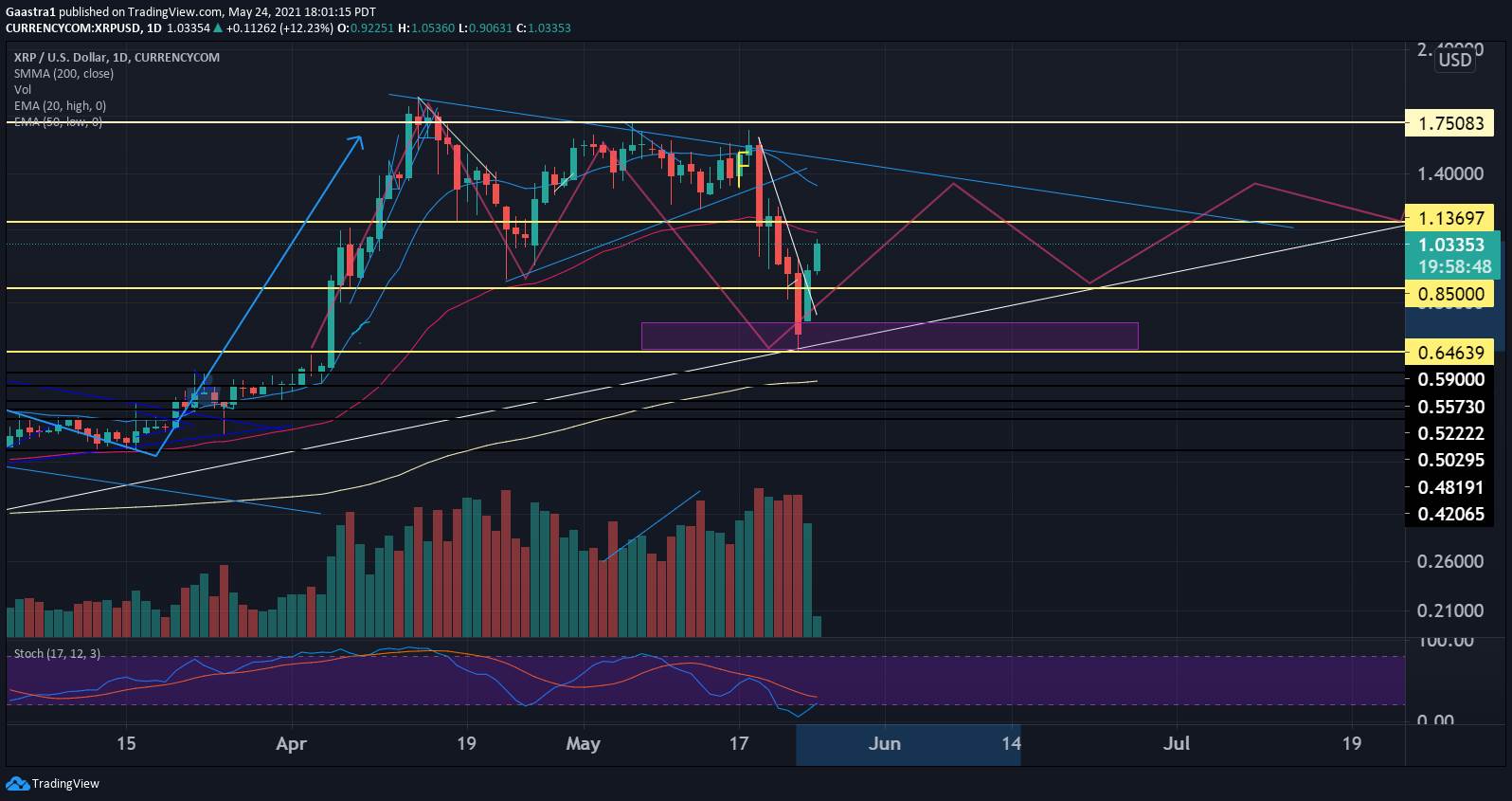Viewport: 1512px width, 801px height.
Task: Click the Stoch (17, 12, 3) indicator label
Action: click(x=57, y=654)
